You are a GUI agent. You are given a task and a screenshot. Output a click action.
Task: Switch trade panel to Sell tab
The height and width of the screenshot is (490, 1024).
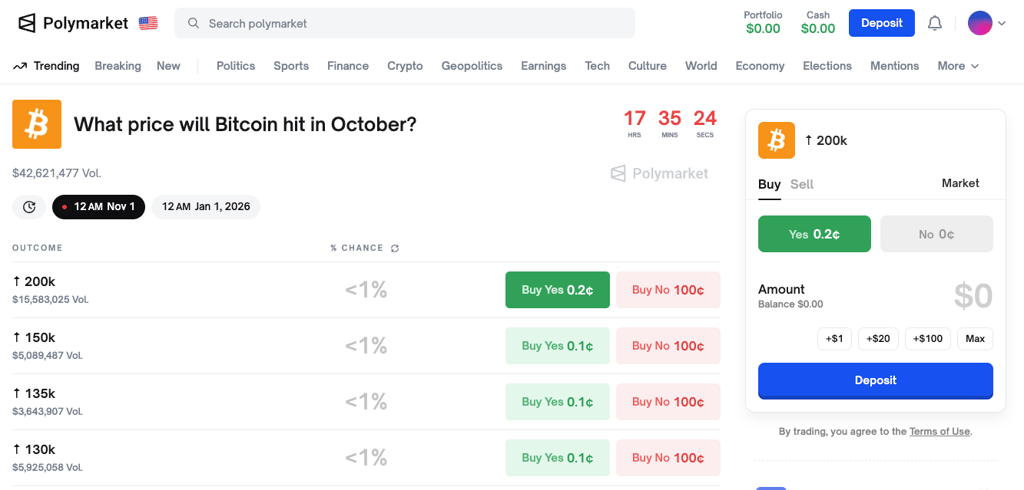(801, 184)
